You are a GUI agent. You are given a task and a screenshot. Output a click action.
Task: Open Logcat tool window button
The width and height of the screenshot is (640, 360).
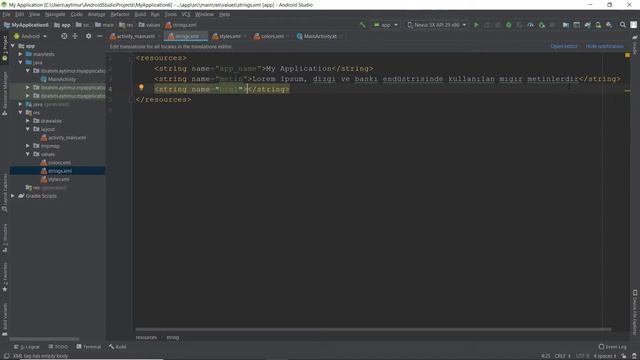(x=27, y=347)
